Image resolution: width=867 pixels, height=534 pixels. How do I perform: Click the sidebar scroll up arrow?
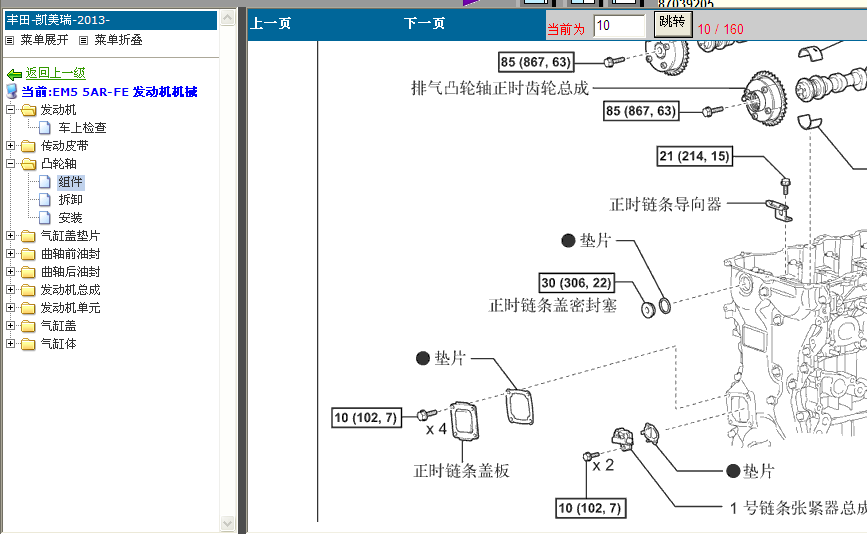tap(227, 18)
